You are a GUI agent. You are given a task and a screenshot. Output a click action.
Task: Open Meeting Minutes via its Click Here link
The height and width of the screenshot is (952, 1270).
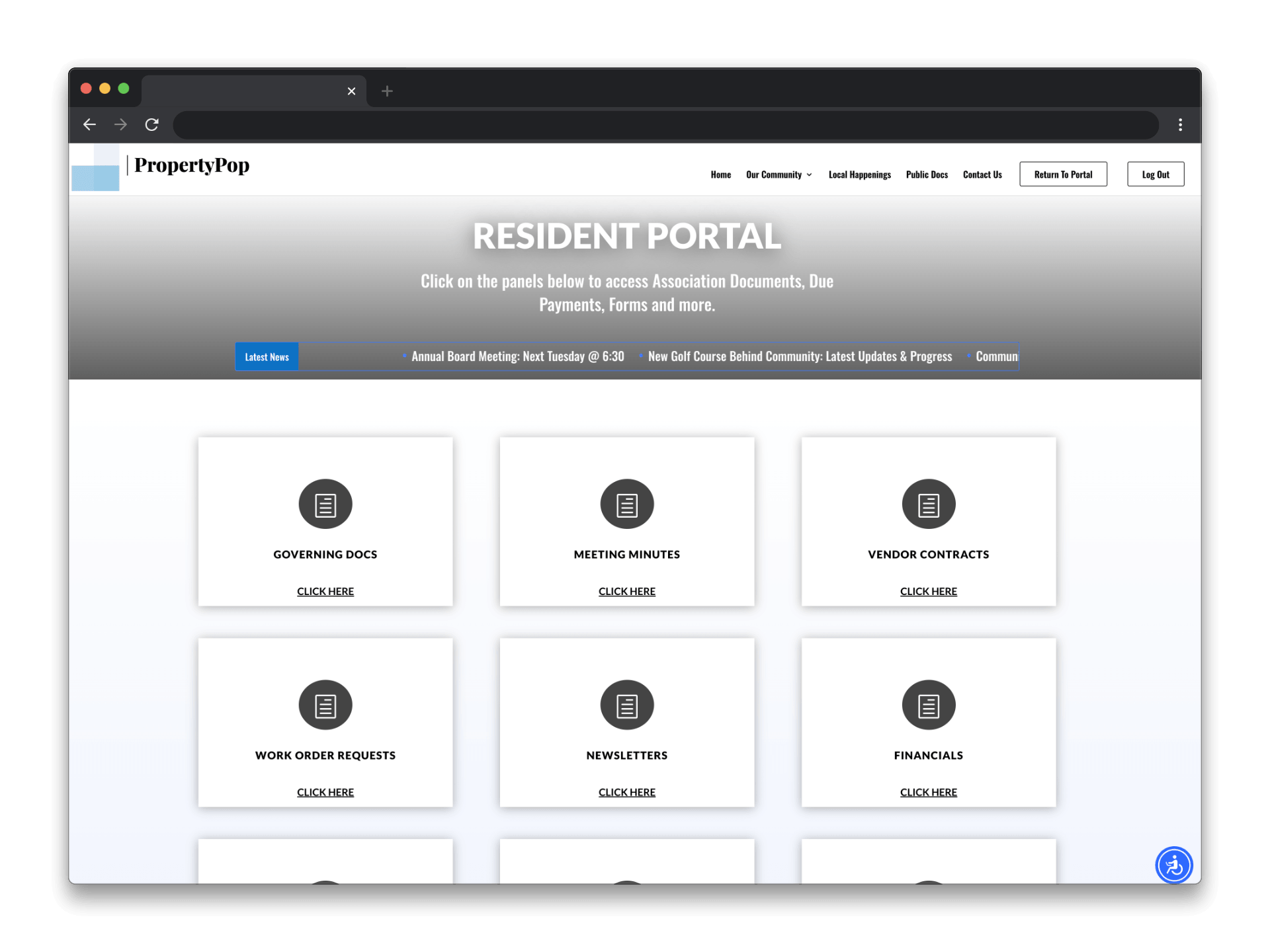(x=627, y=591)
